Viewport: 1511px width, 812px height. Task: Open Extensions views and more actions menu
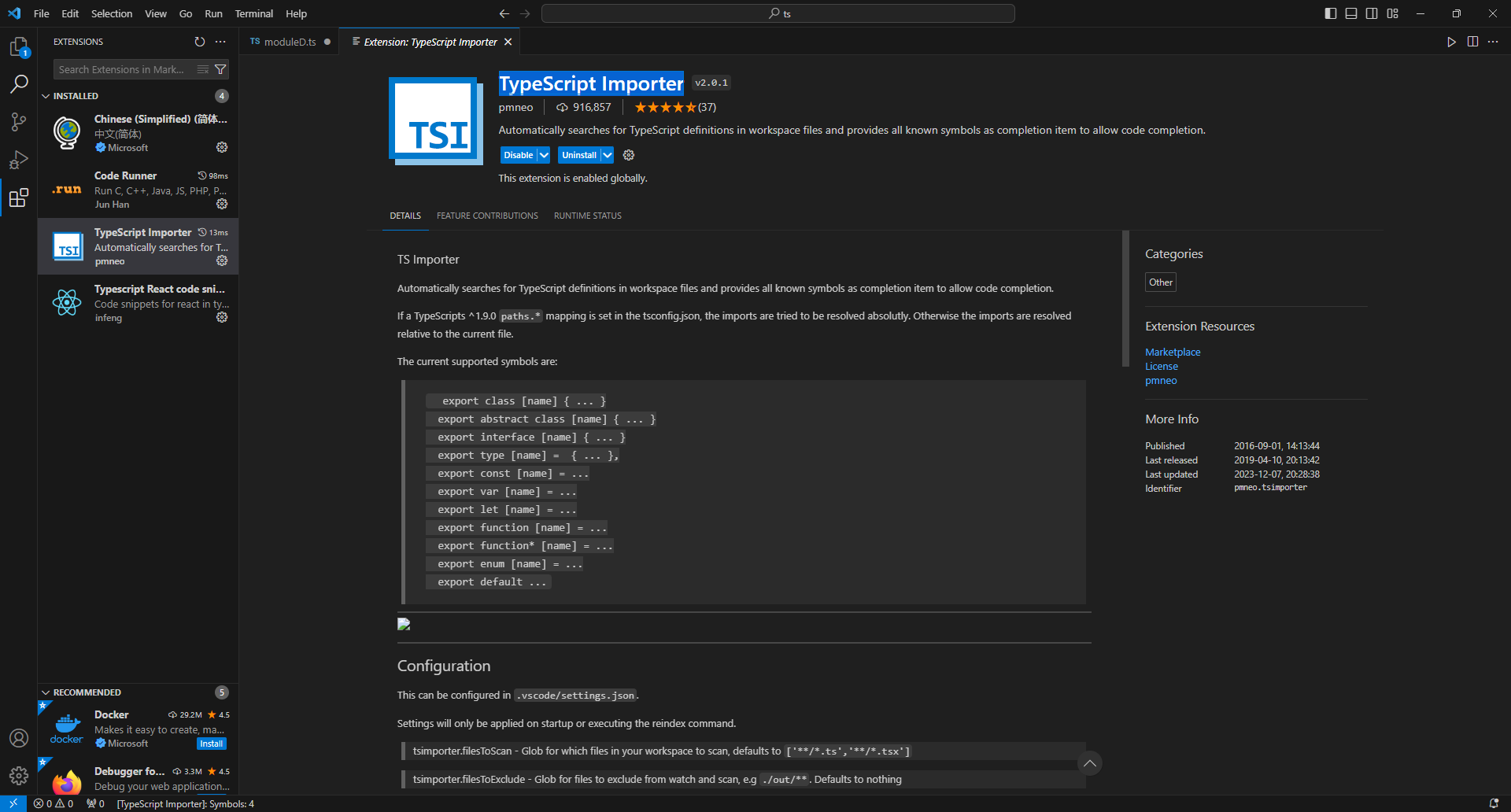pyautogui.click(x=220, y=42)
